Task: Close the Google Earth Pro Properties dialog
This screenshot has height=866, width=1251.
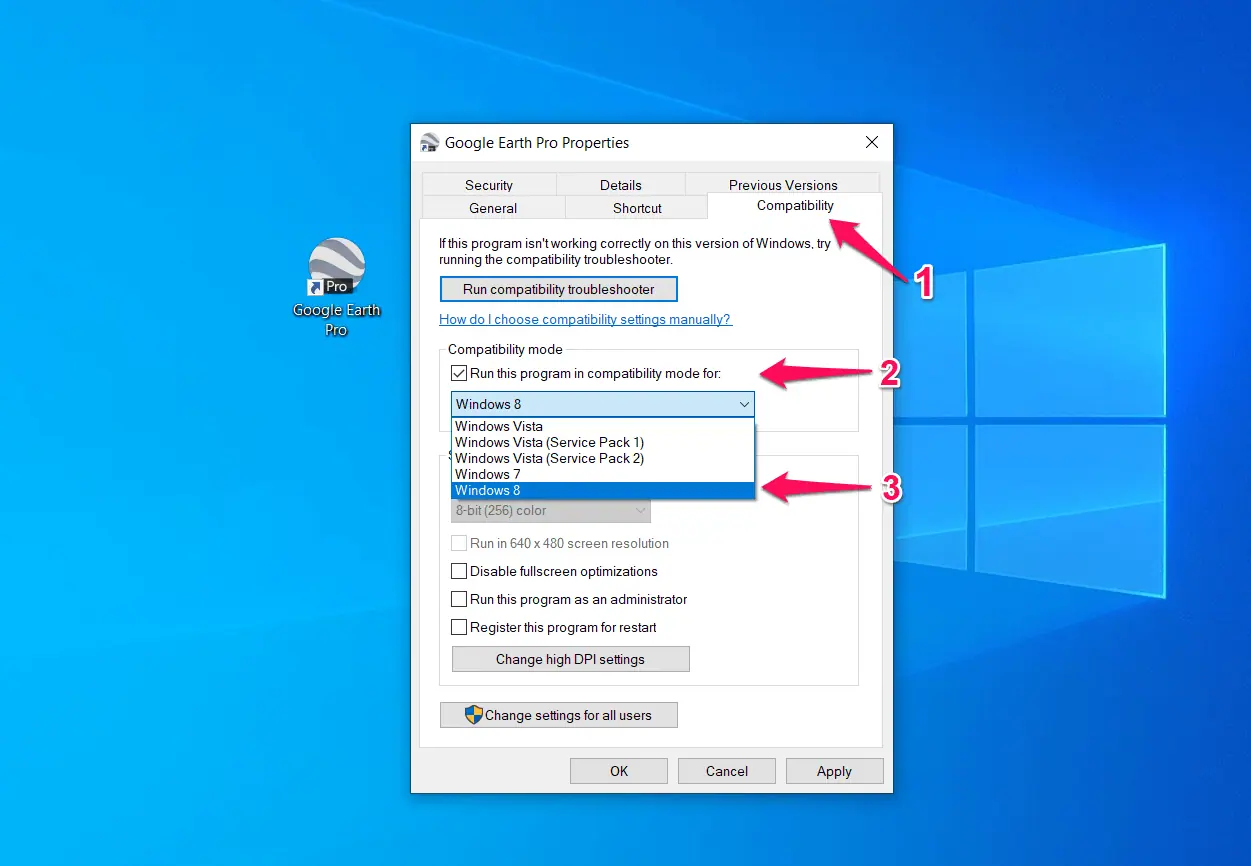Action: pyautogui.click(x=871, y=143)
